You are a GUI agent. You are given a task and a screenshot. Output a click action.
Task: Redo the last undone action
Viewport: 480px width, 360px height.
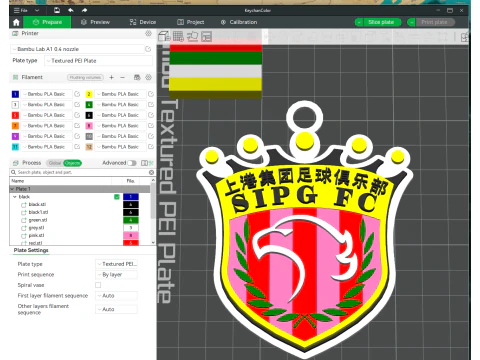point(84,10)
